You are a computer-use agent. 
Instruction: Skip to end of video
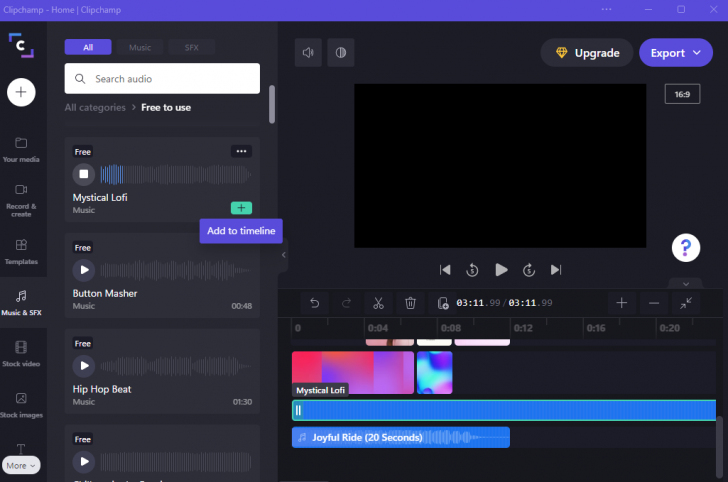pos(556,270)
